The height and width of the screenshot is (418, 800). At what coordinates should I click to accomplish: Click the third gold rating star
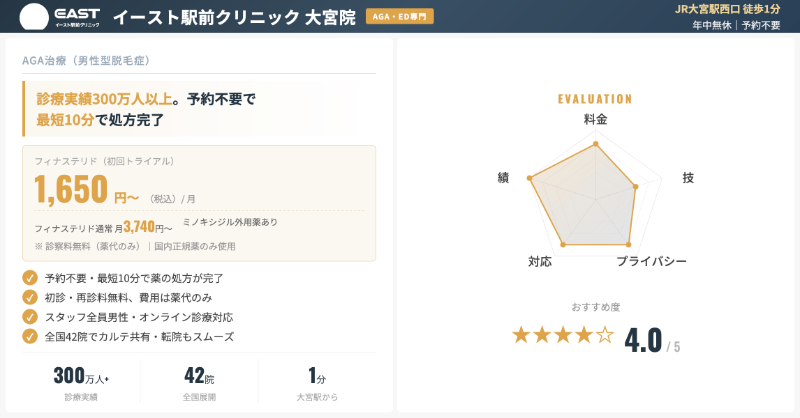tap(563, 335)
